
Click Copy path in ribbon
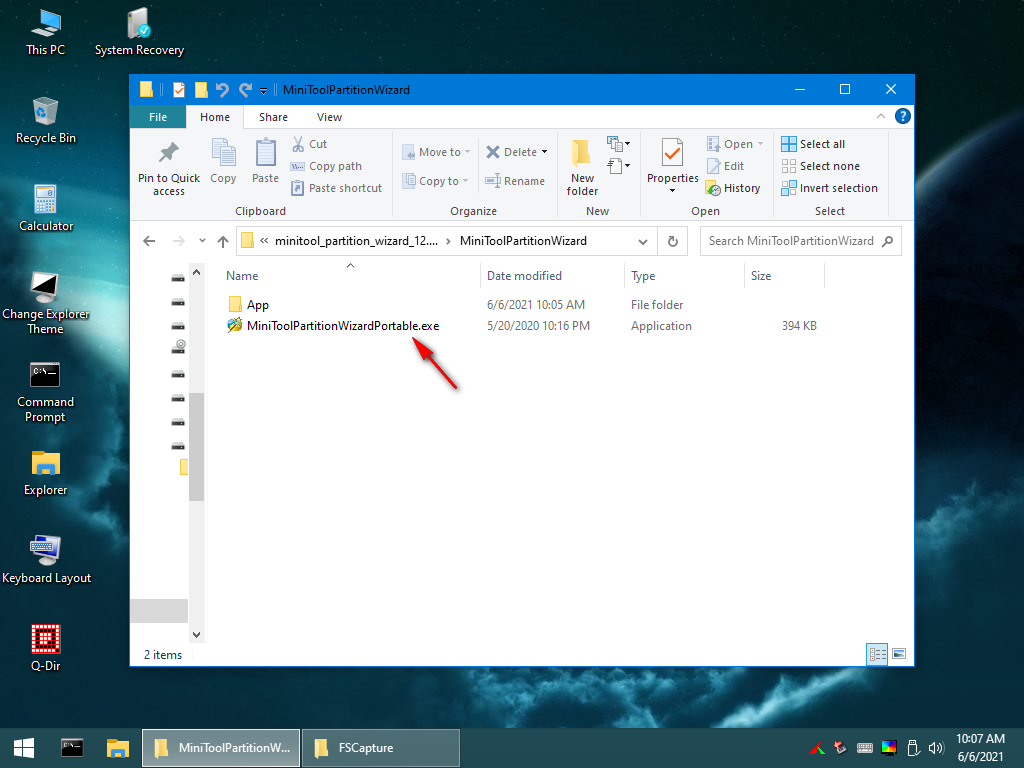326,166
